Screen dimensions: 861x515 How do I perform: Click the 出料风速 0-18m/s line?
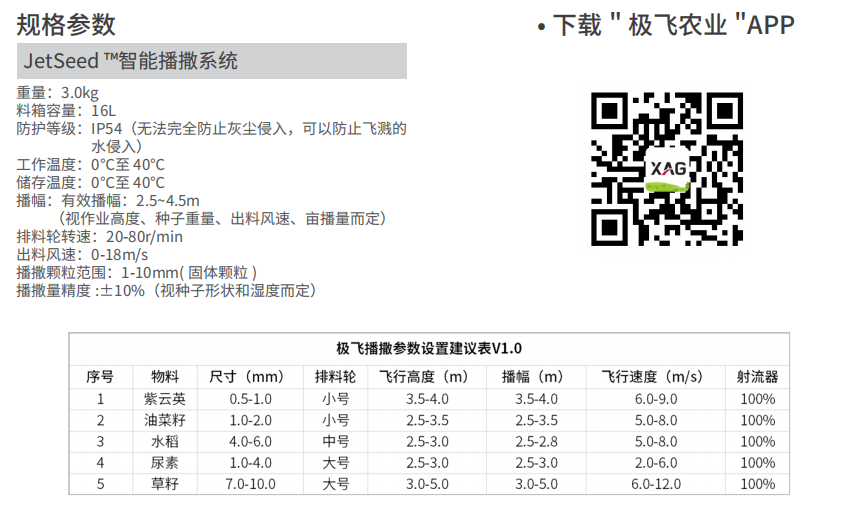tap(82, 255)
